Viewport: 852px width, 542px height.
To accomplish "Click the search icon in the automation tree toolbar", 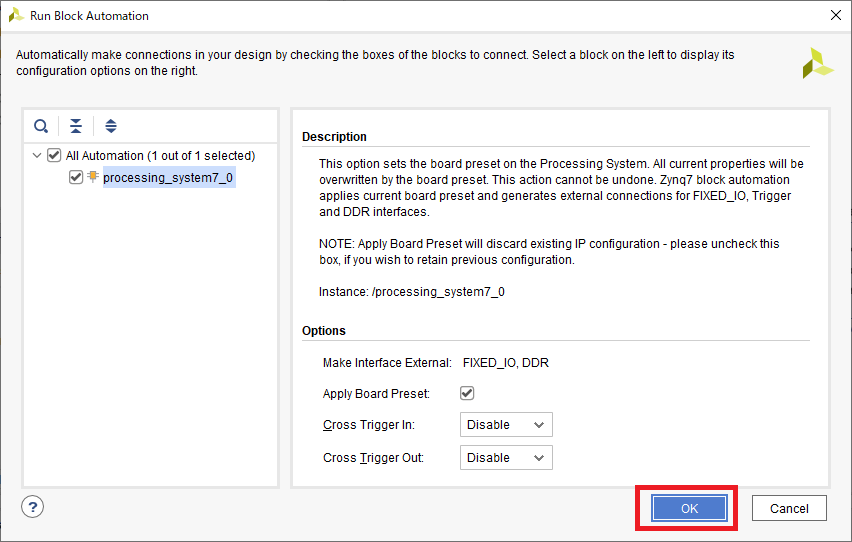I will 41,126.
